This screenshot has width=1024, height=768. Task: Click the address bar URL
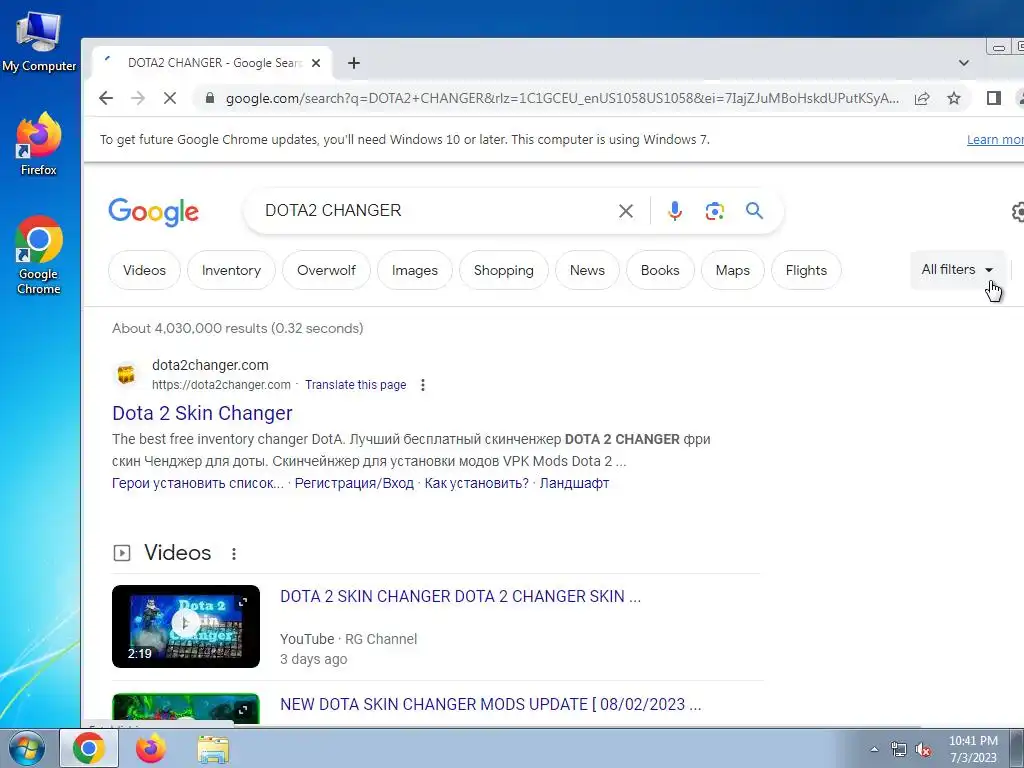click(562, 98)
